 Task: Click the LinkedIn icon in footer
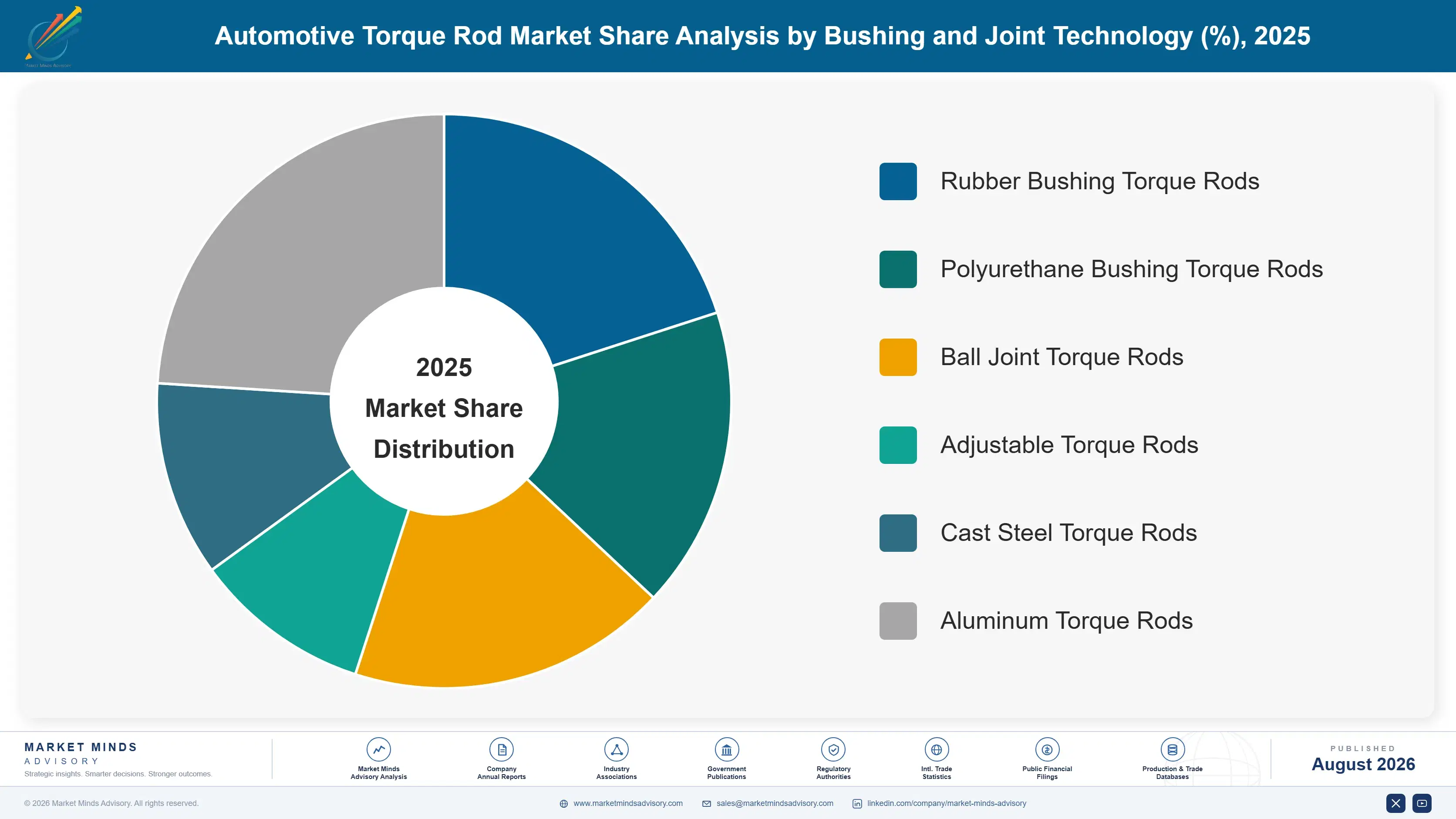[x=857, y=803]
